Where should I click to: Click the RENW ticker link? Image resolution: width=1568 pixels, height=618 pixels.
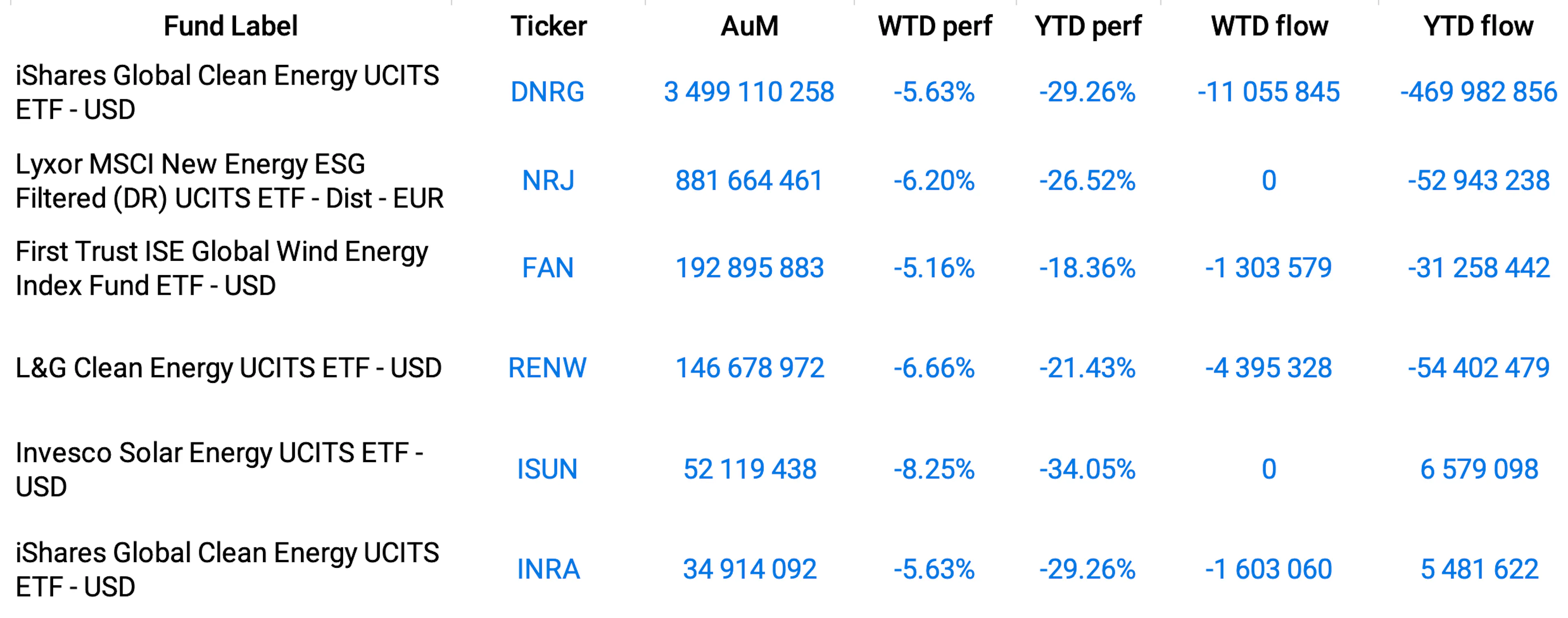pos(547,368)
